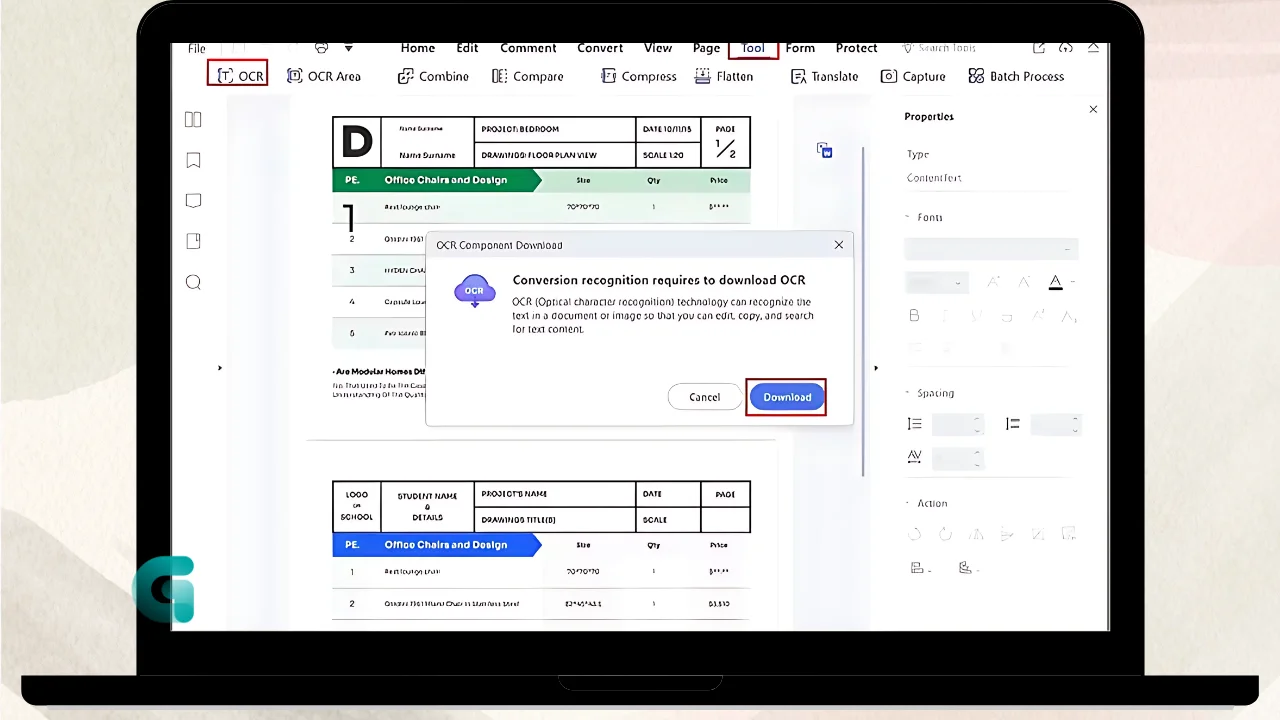Switch to the Convert tab

pos(600,48)
